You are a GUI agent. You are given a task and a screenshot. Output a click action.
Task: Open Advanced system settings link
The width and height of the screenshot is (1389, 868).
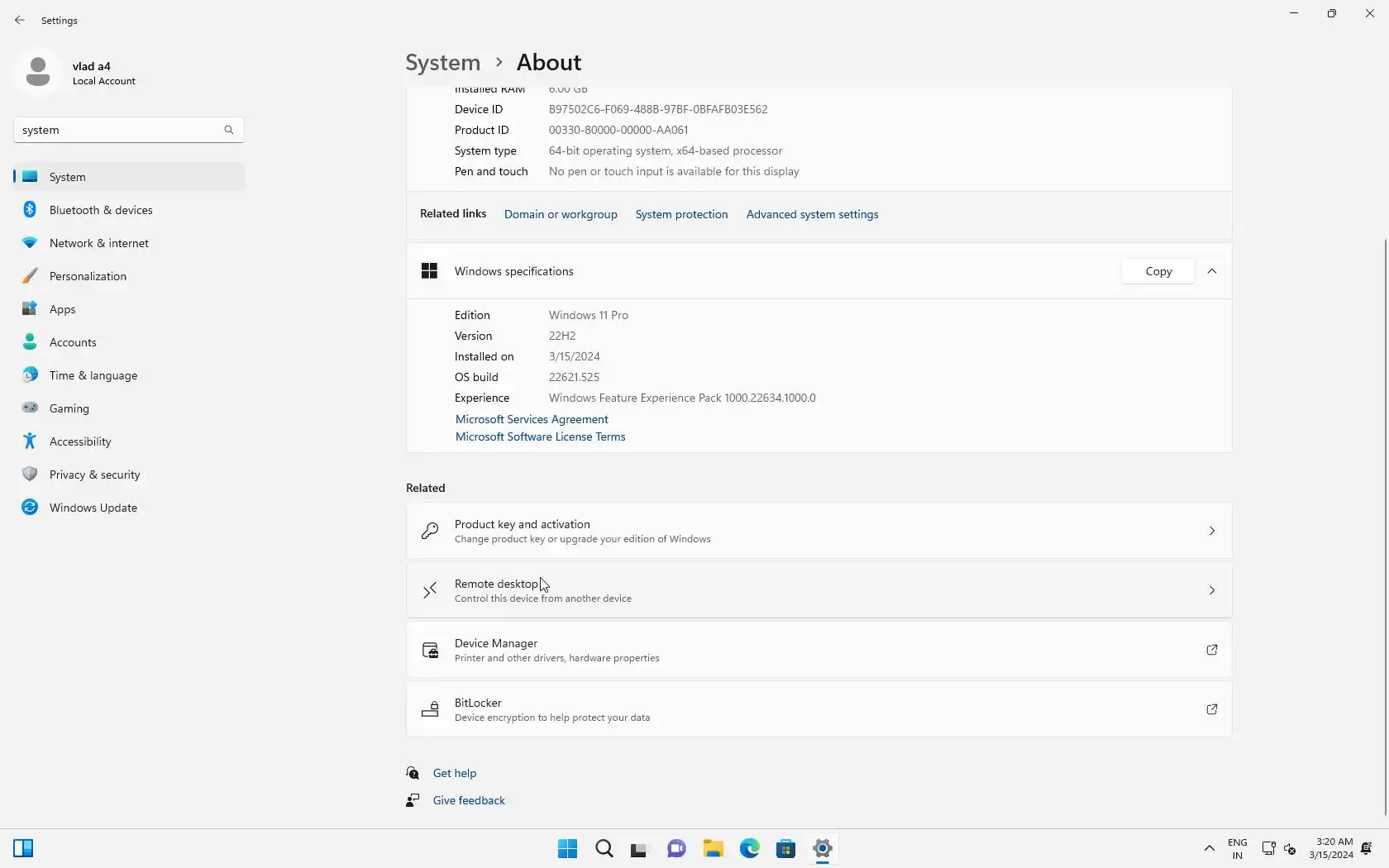click(x=812, y=214)
